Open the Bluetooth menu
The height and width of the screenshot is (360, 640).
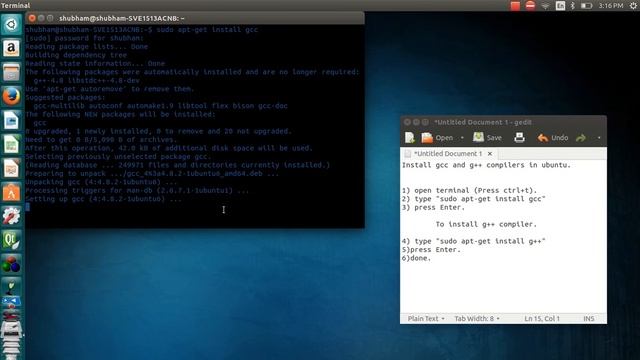pos(573,5)
